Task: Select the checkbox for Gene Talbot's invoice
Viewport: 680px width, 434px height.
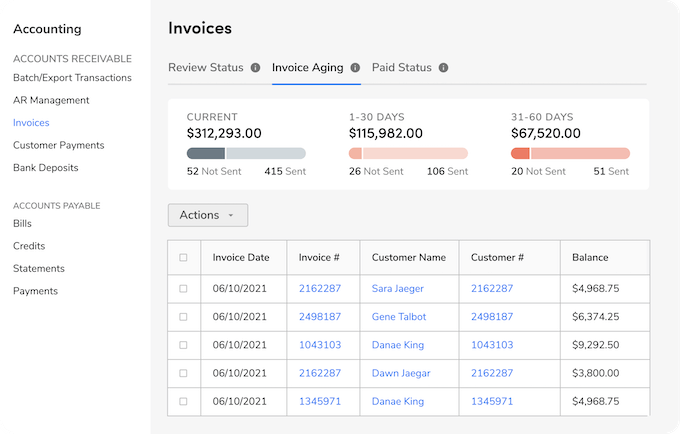Action: click(183, 317)
